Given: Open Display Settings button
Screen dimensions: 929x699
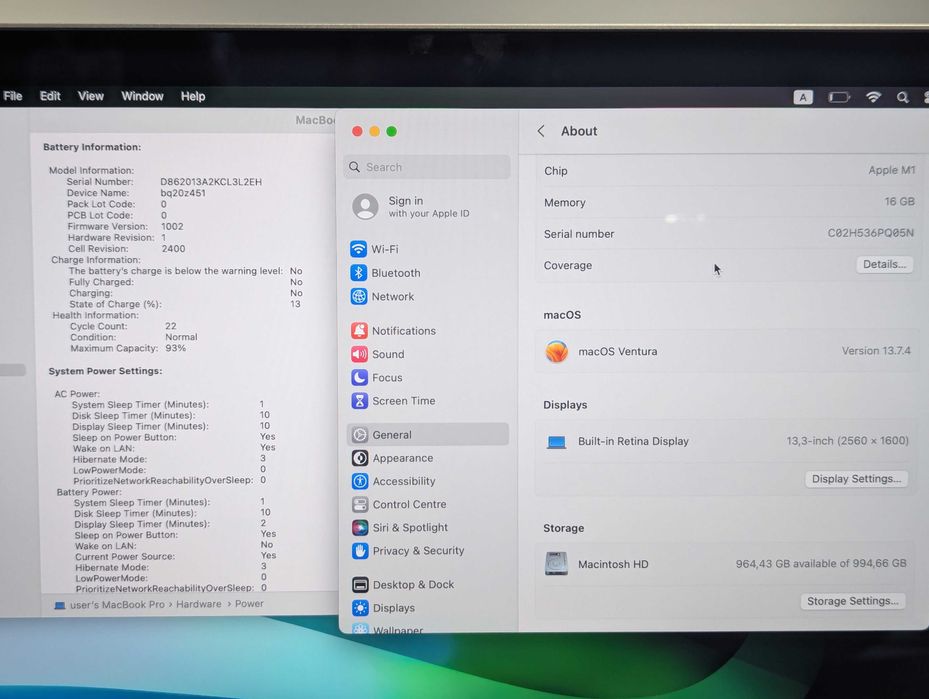Looking at the screenshot, I should [x=856, y=479].
